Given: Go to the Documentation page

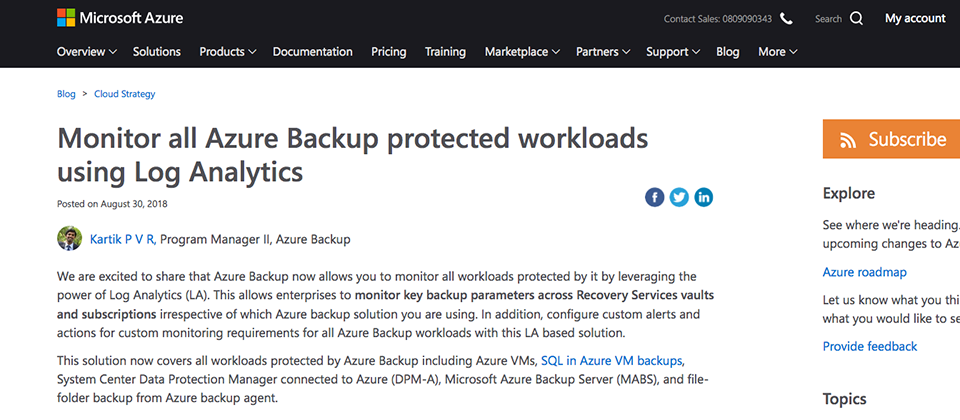Looking at the screenshot, I should point(312,52).
